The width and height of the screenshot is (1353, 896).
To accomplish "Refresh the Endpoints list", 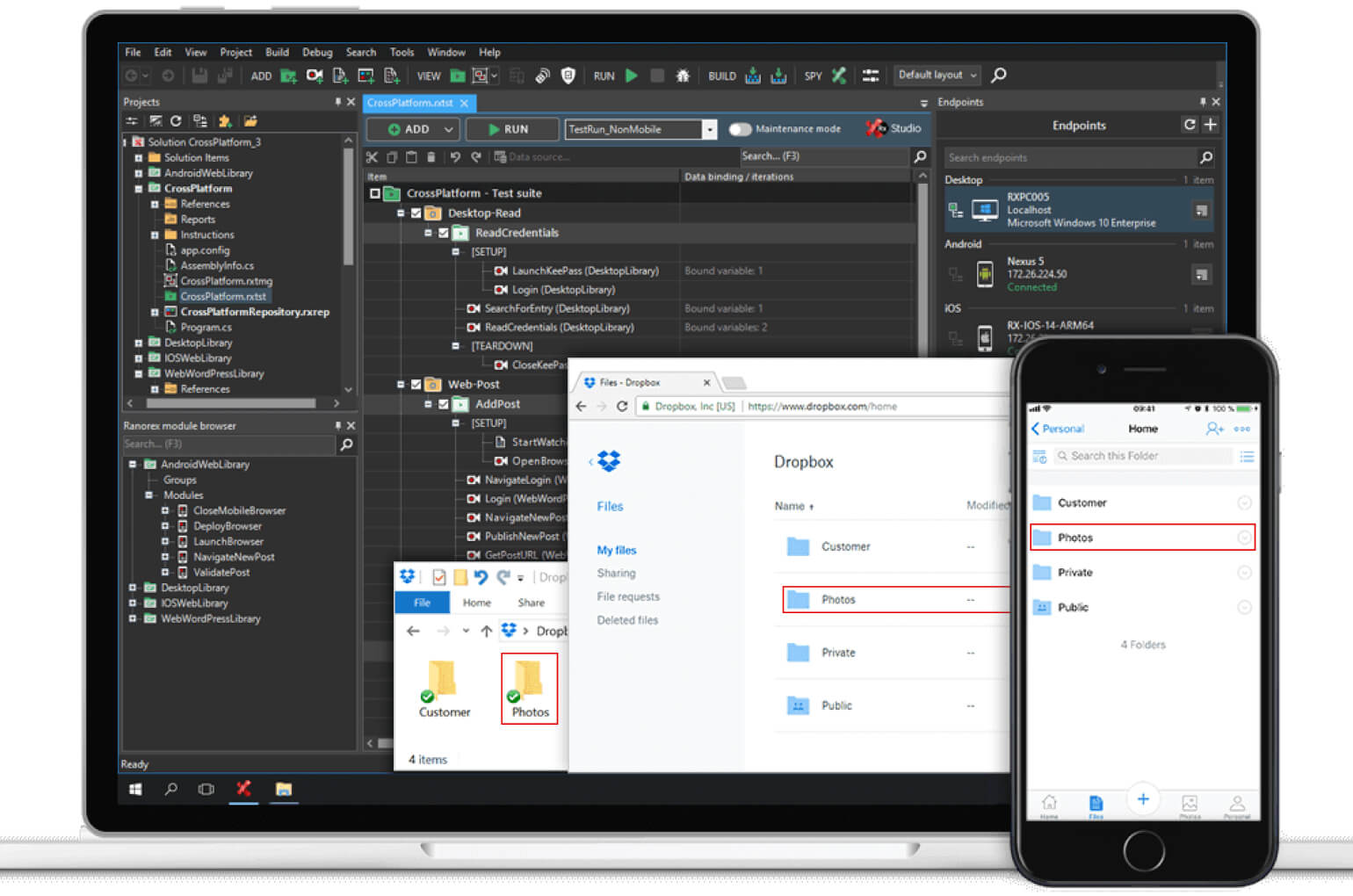I will [x=1189, y=125].
